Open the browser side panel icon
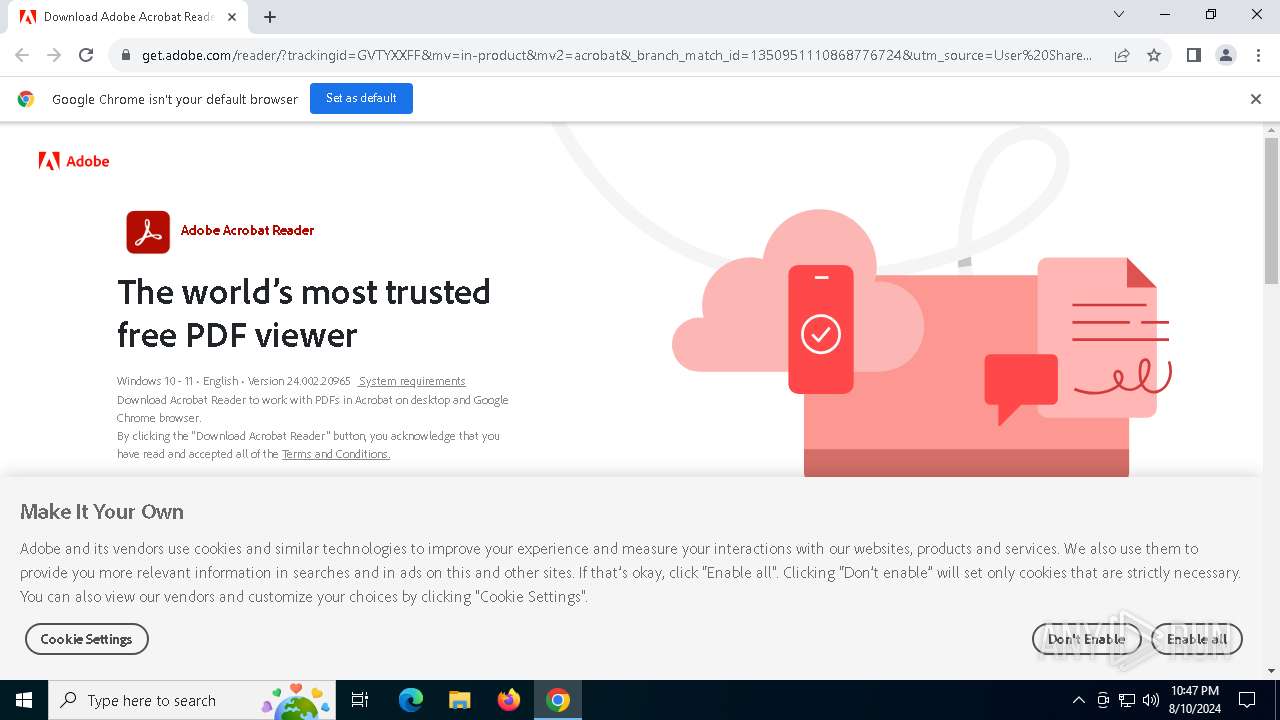The width and height of the screenshot is (1280, 720). pos(1193,55)
